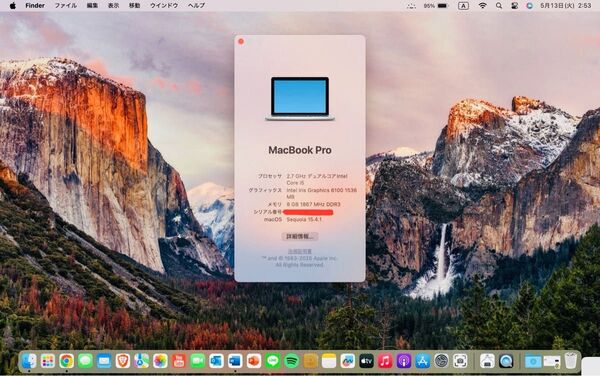Launch Spotify from the Dock
This screenshot has width=600, height=376.
pos(292,361)
